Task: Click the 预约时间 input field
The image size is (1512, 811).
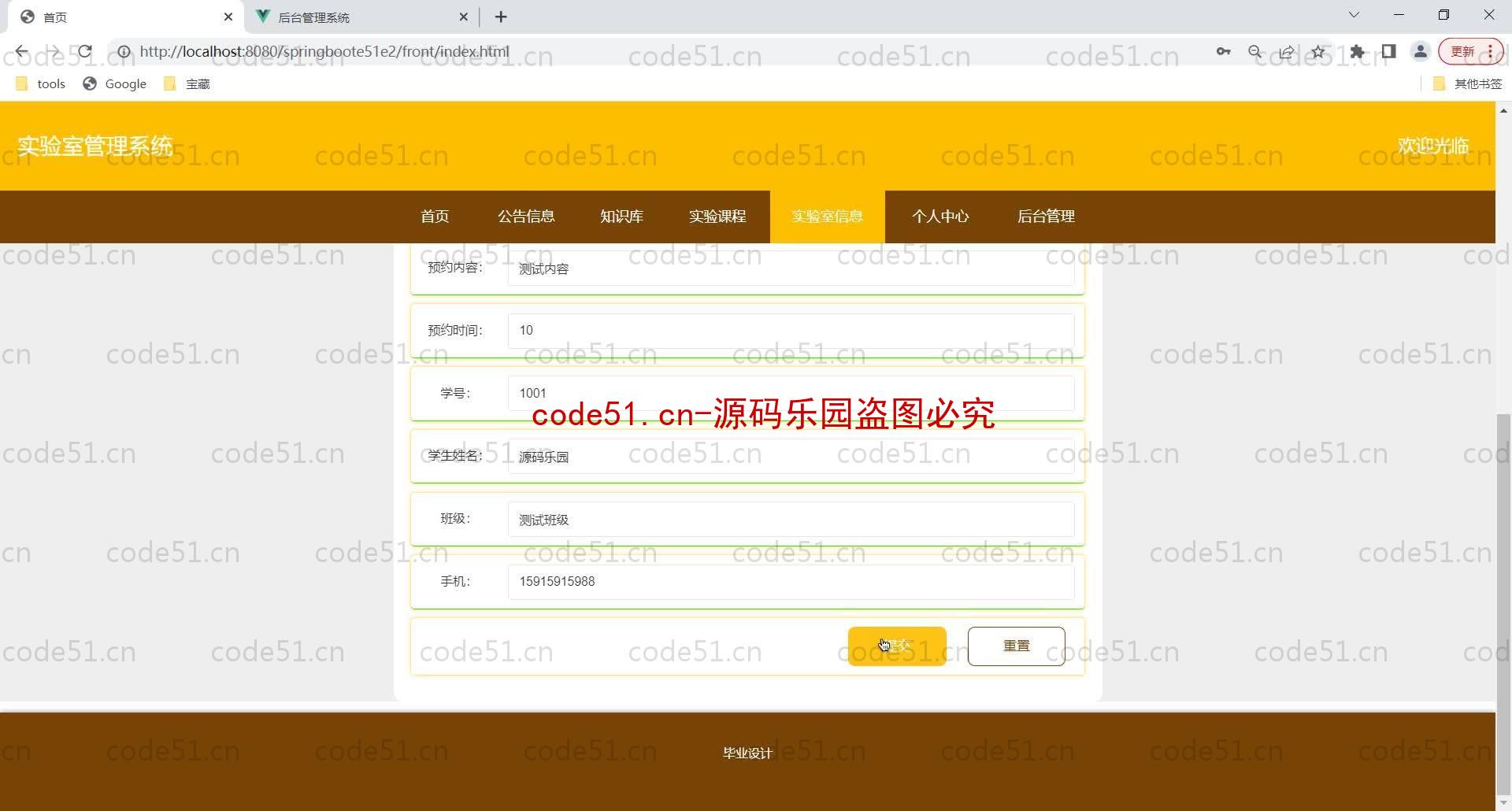Action: coord(791,331)
